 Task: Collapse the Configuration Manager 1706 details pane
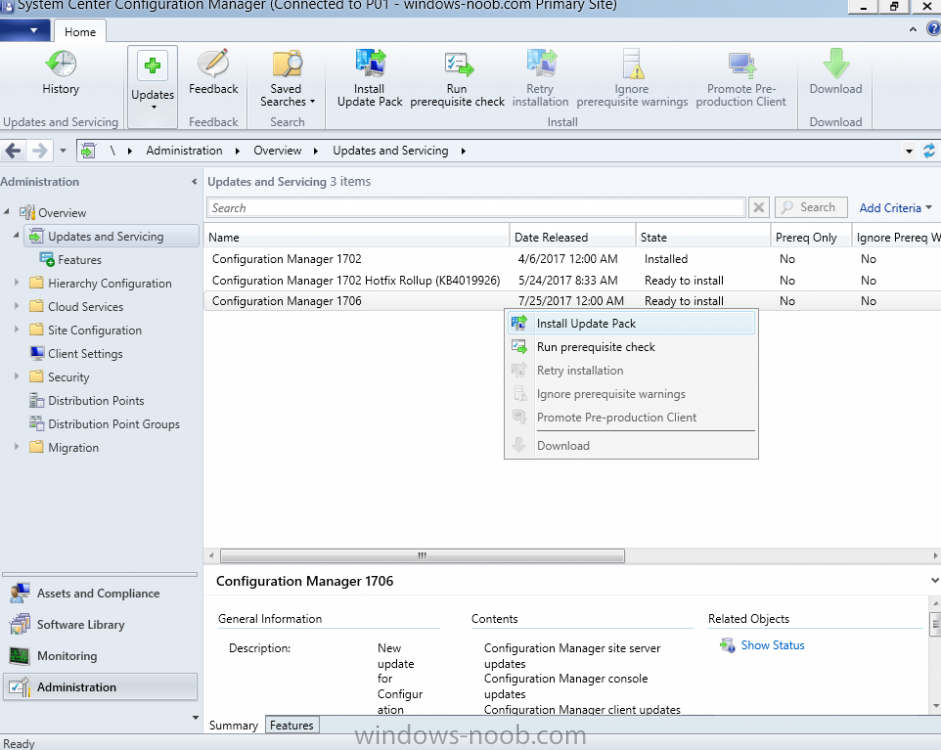(x=934, y=580)
